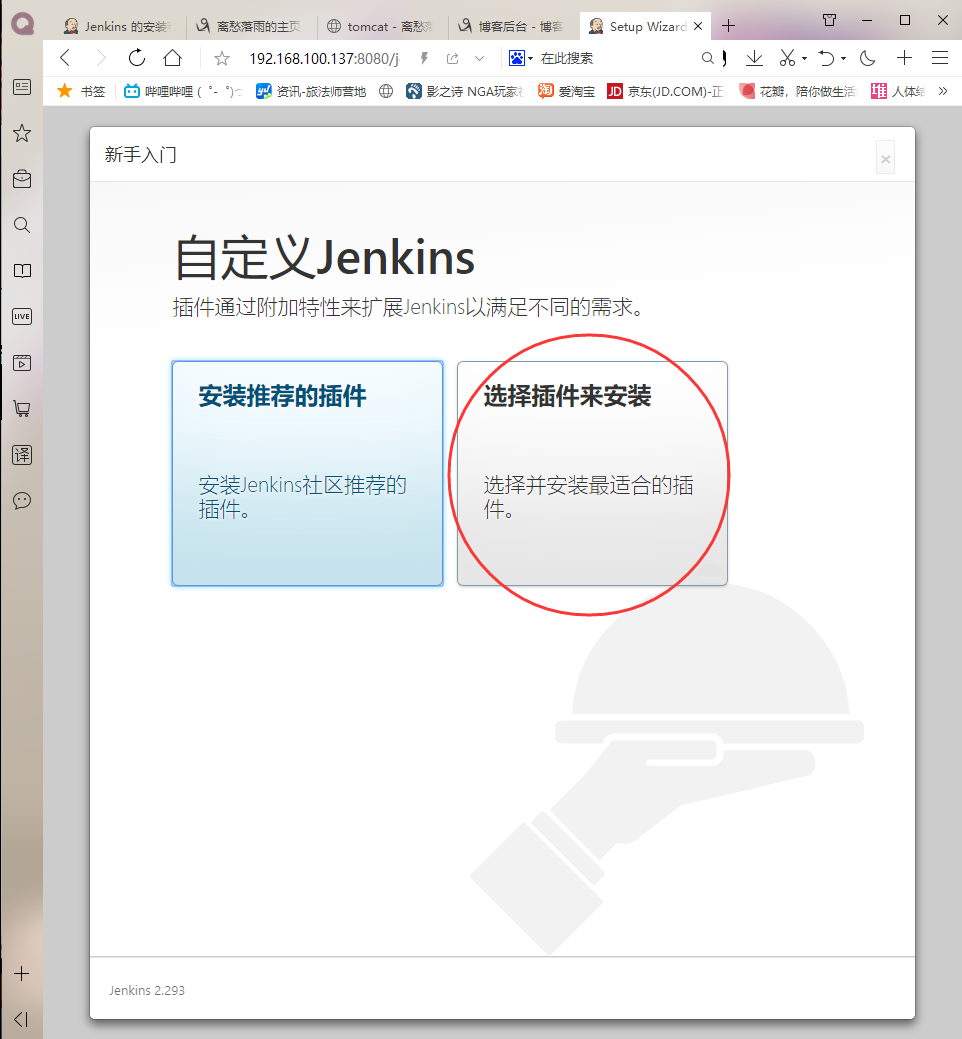
Task: Expand the address bar dropdown chevron
Action: pos(480,58)
